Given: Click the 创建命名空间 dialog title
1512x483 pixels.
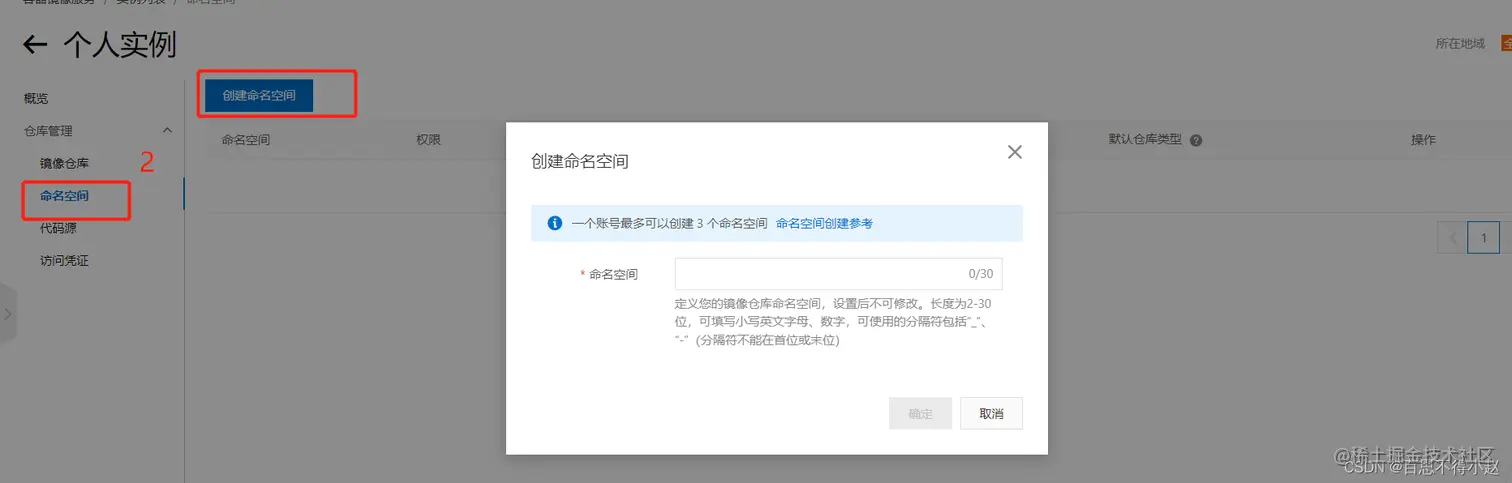Looking at the screenshot, I should coord(580,161).
